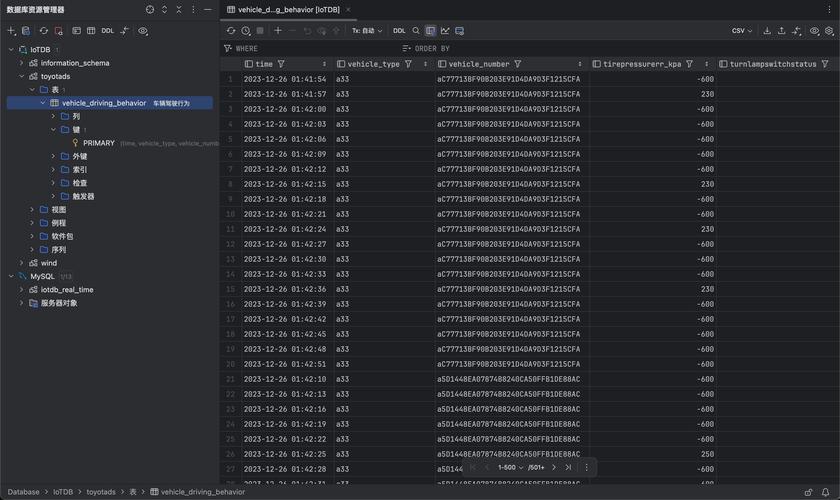The image size is (840, 500).
Task: Expand the information_schema node
Action: coord(21,63)
